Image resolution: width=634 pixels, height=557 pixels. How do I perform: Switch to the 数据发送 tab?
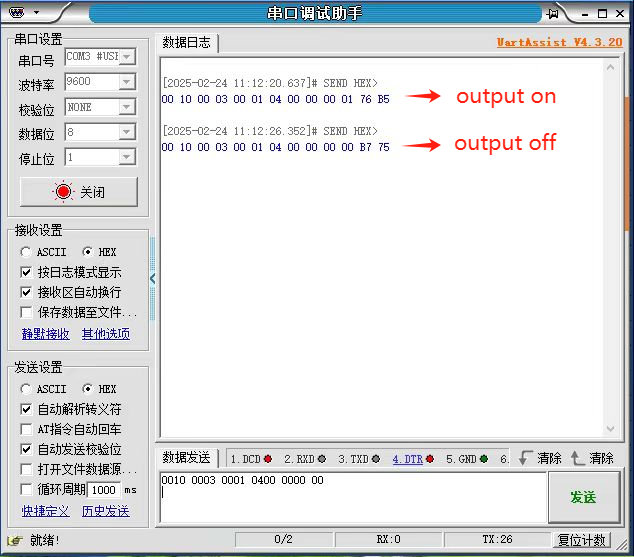coord(186,458)
